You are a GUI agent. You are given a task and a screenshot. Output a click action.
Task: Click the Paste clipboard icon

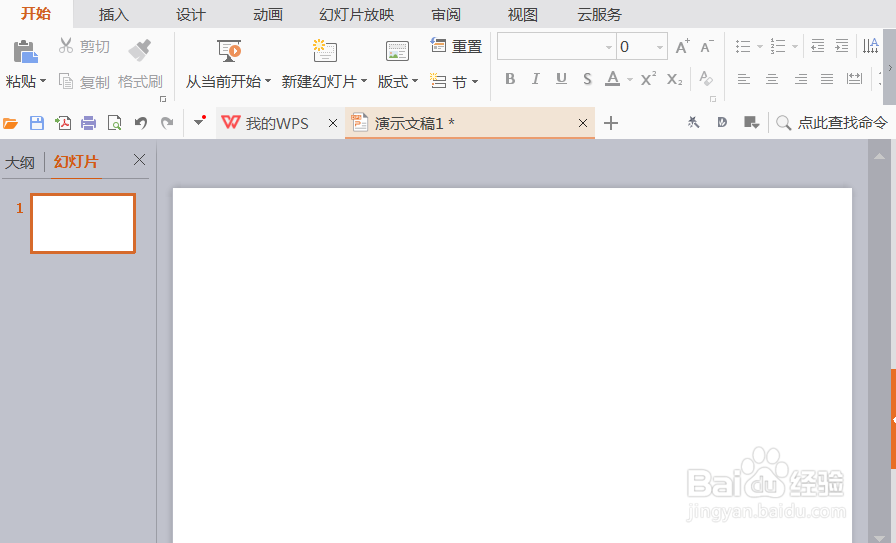coord(26,51)
